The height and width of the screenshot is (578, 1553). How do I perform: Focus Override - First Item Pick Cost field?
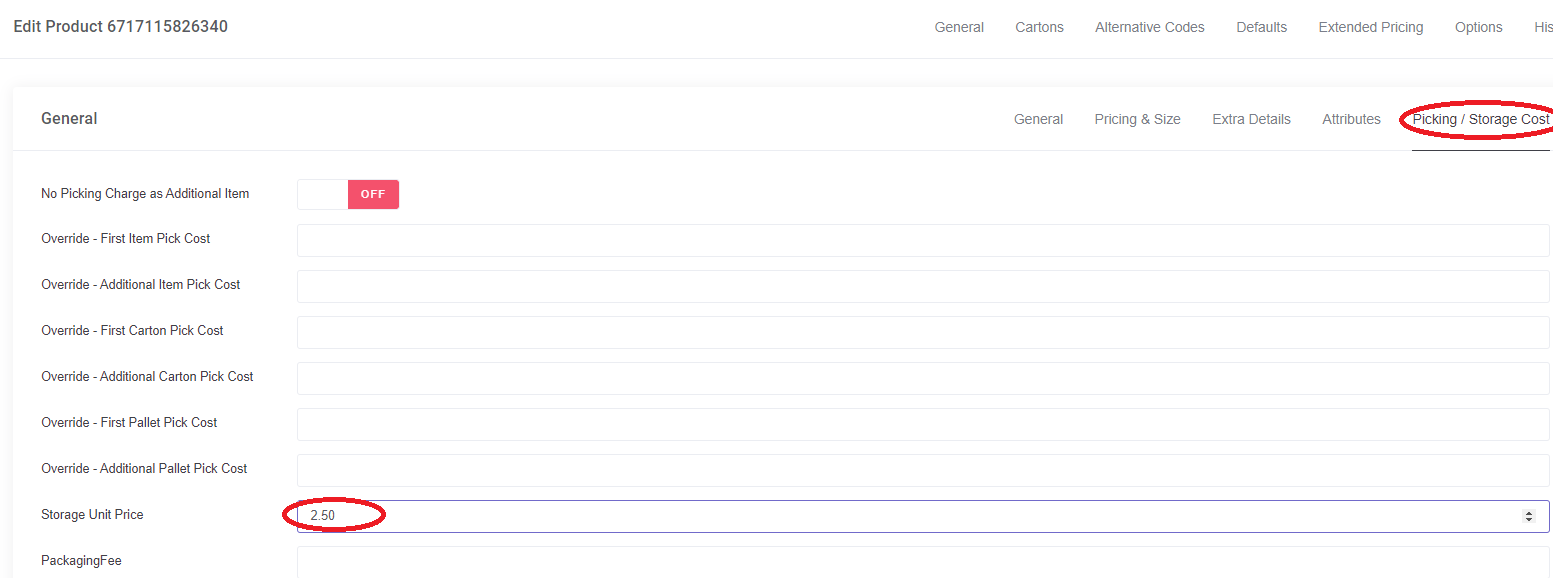(x=923, y=240)
